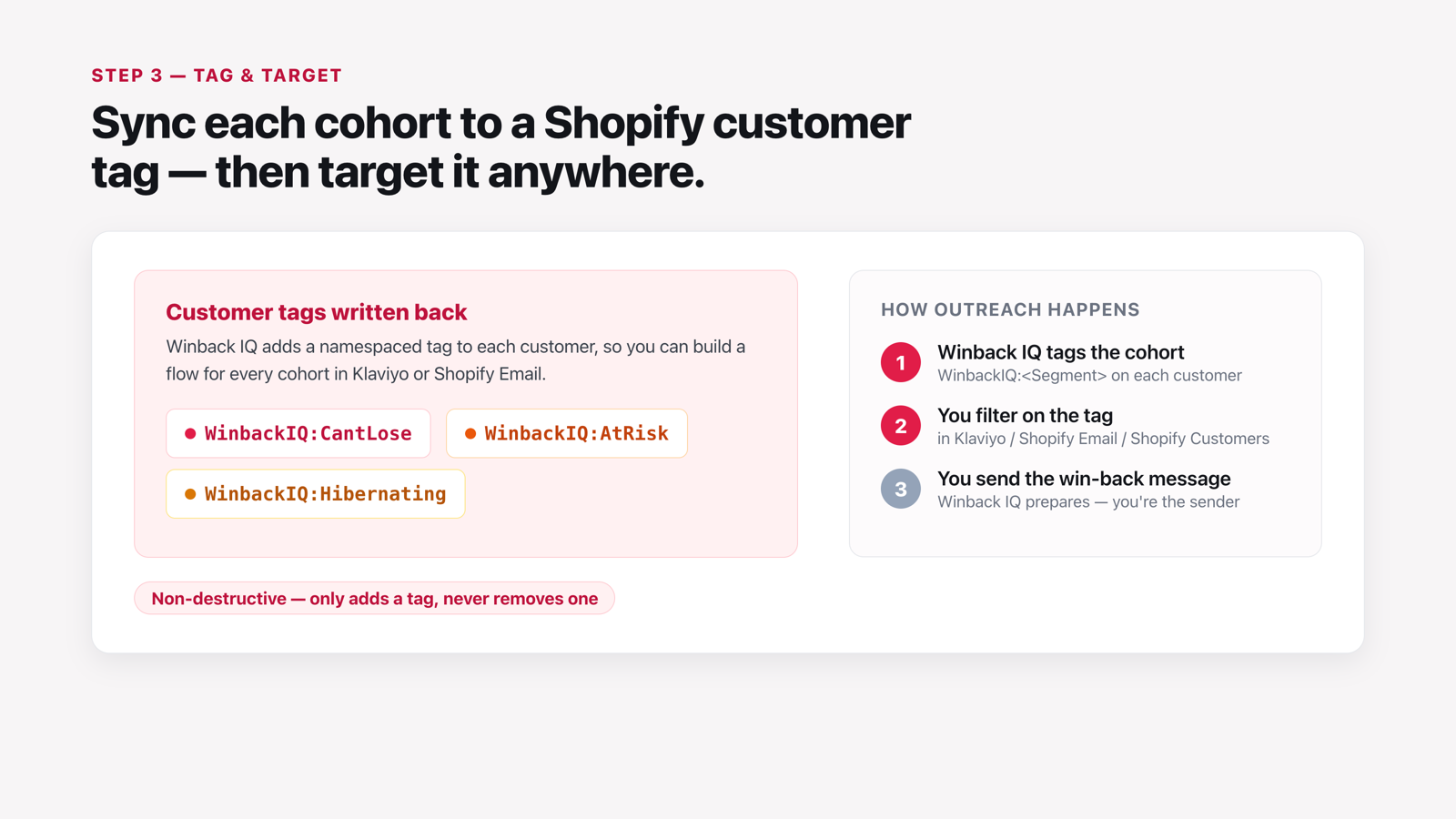Click the red dot on the CantLose tag
The image size is (1456, 819).
point(190,434)
